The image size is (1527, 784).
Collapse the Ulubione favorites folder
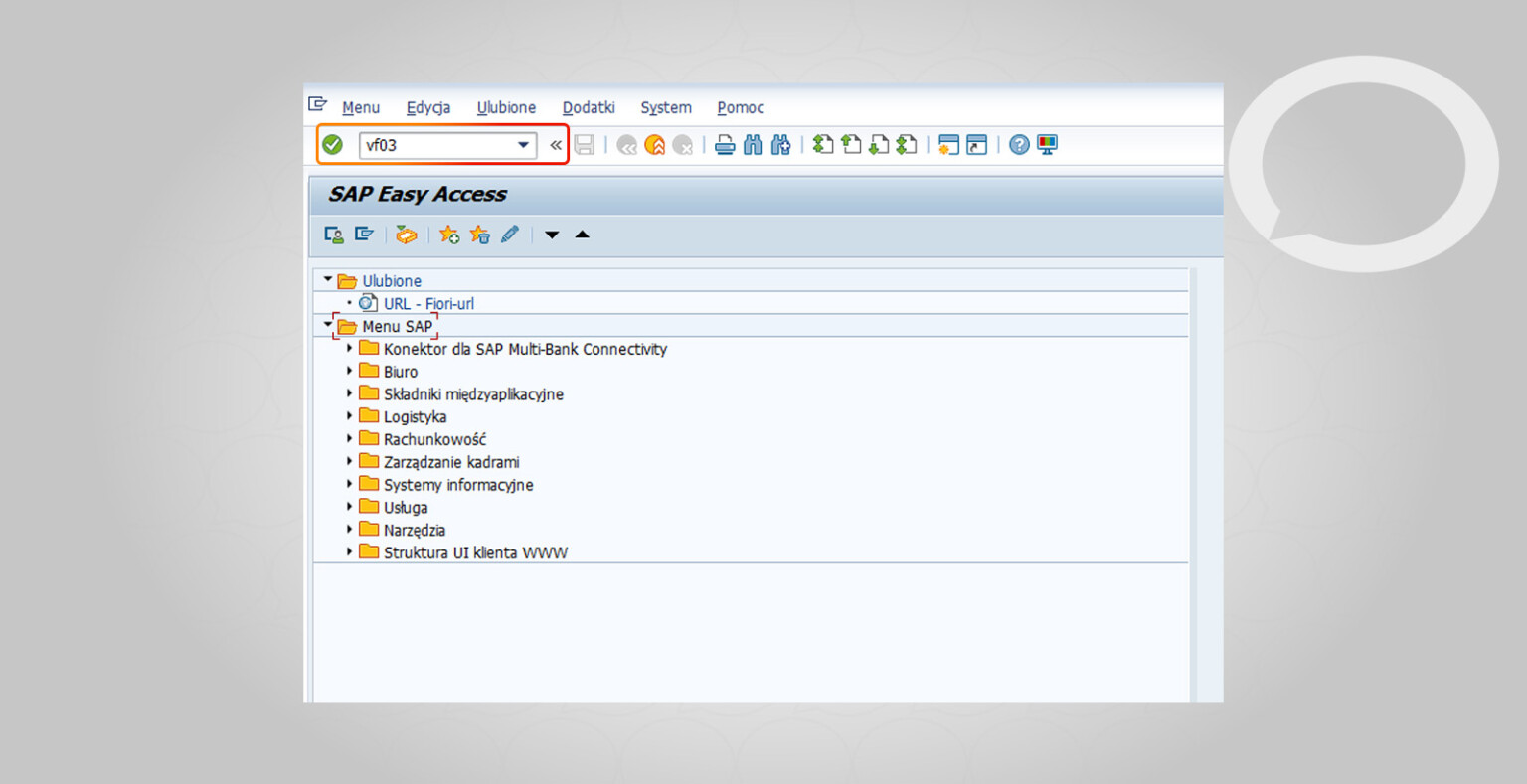[327, 280]
